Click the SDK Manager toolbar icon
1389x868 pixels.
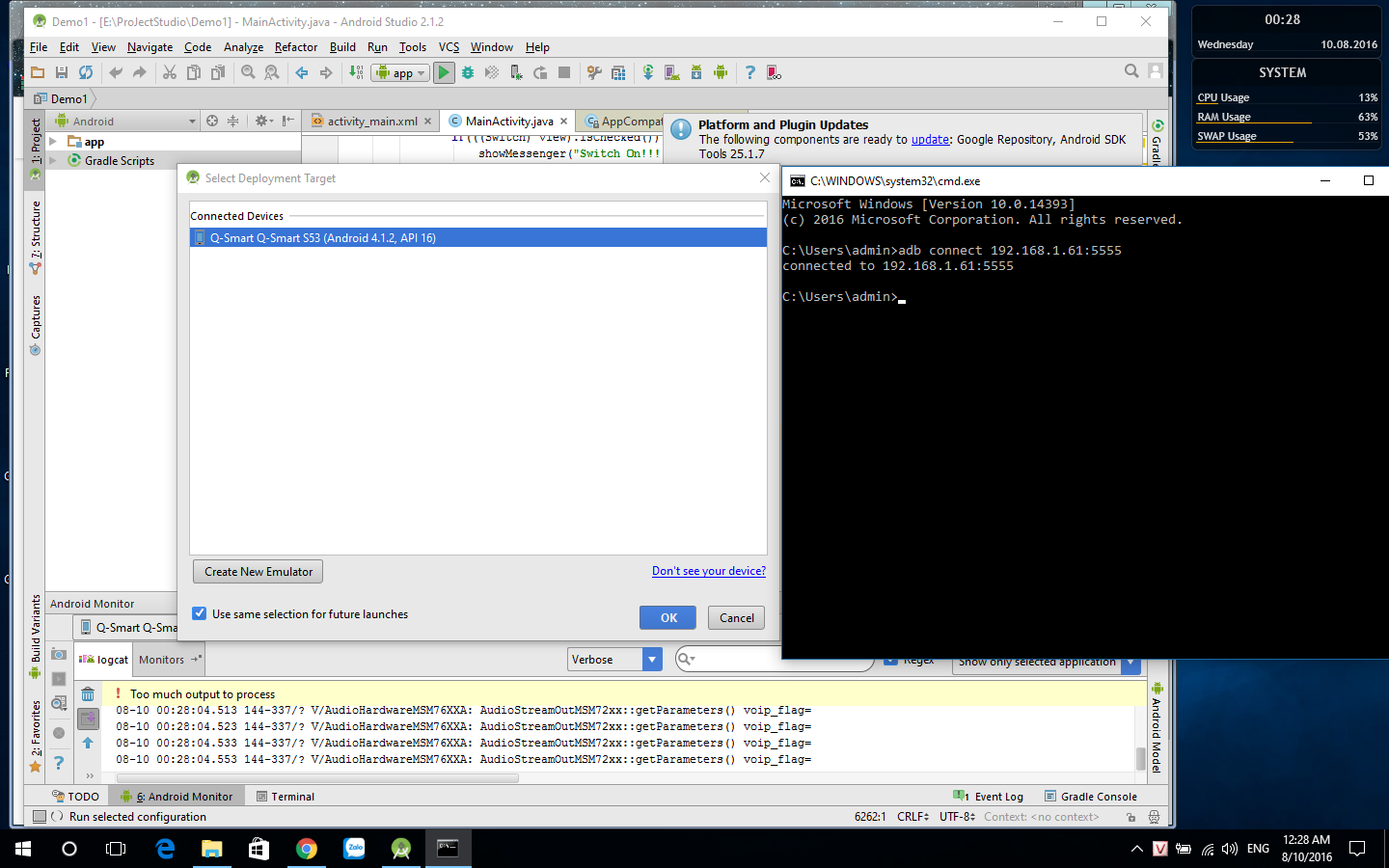(696, 72)
